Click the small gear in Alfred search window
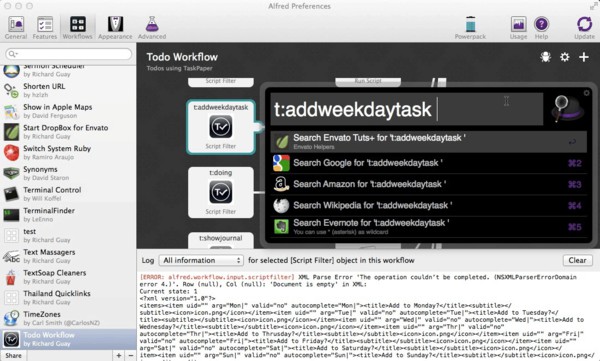The image size is (600, 361). click(586, 93)
